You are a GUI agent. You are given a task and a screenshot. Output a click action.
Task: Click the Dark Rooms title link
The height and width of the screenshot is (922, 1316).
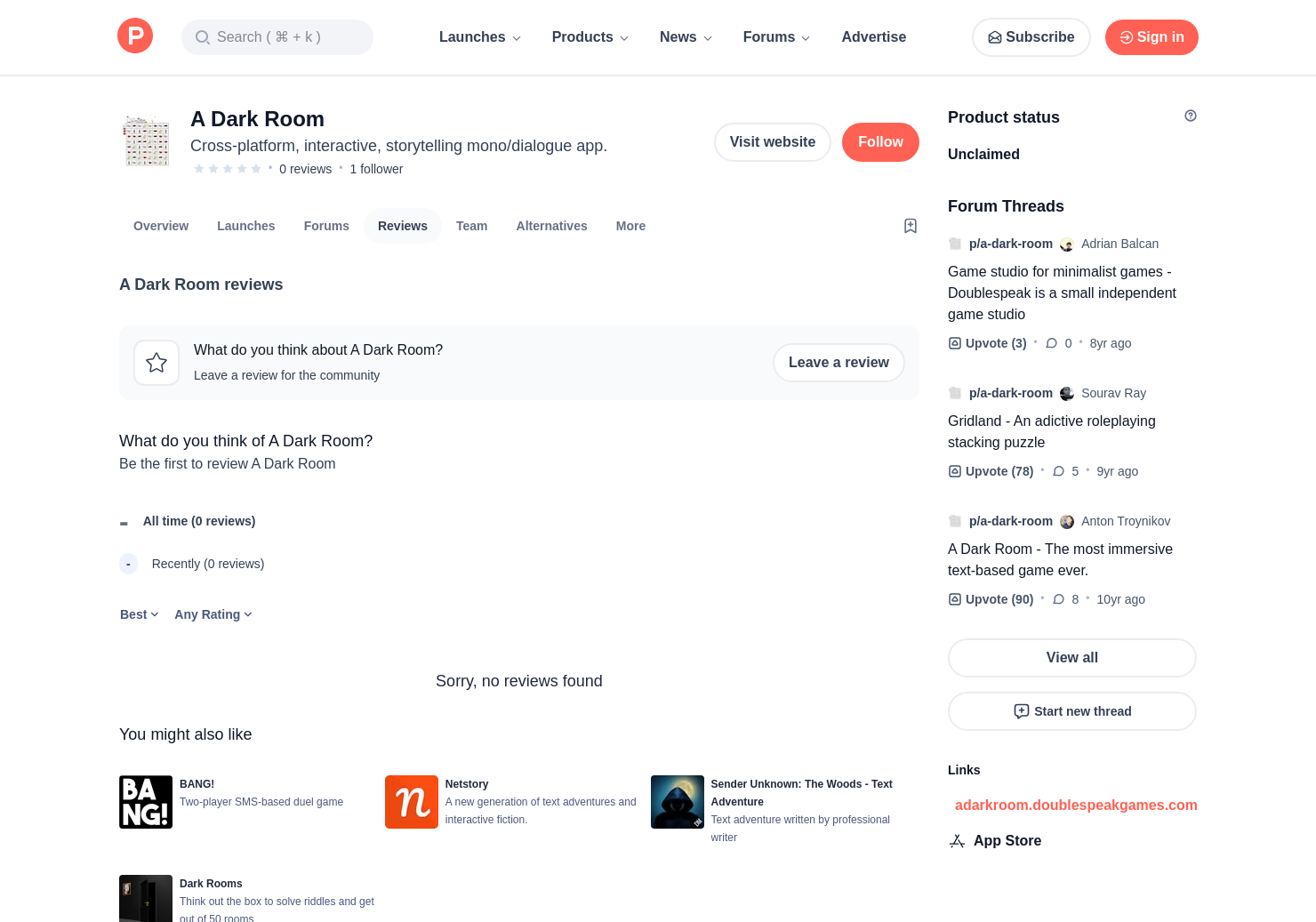[x=211, y=884]
